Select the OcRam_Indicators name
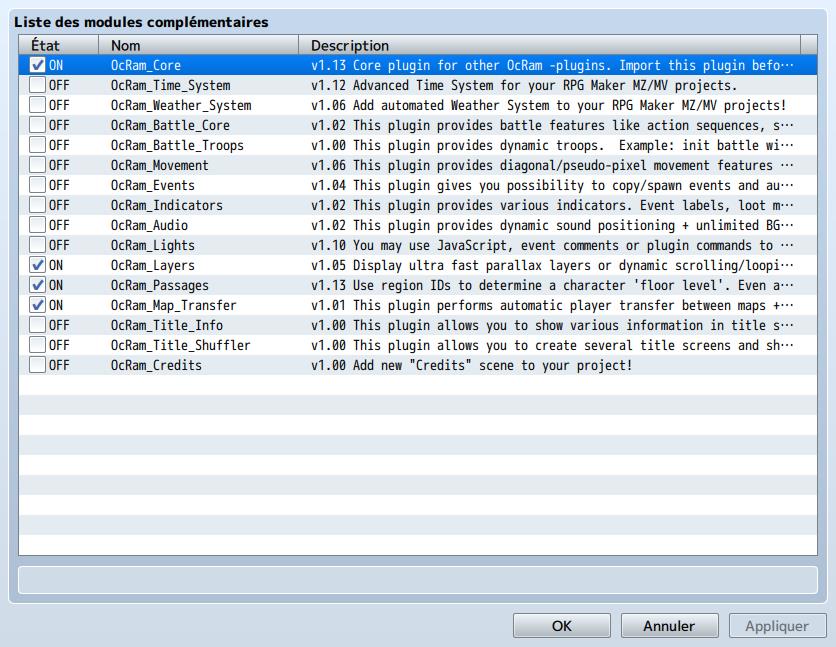This screenshot has height=647, width=836. tap(166, 205)
